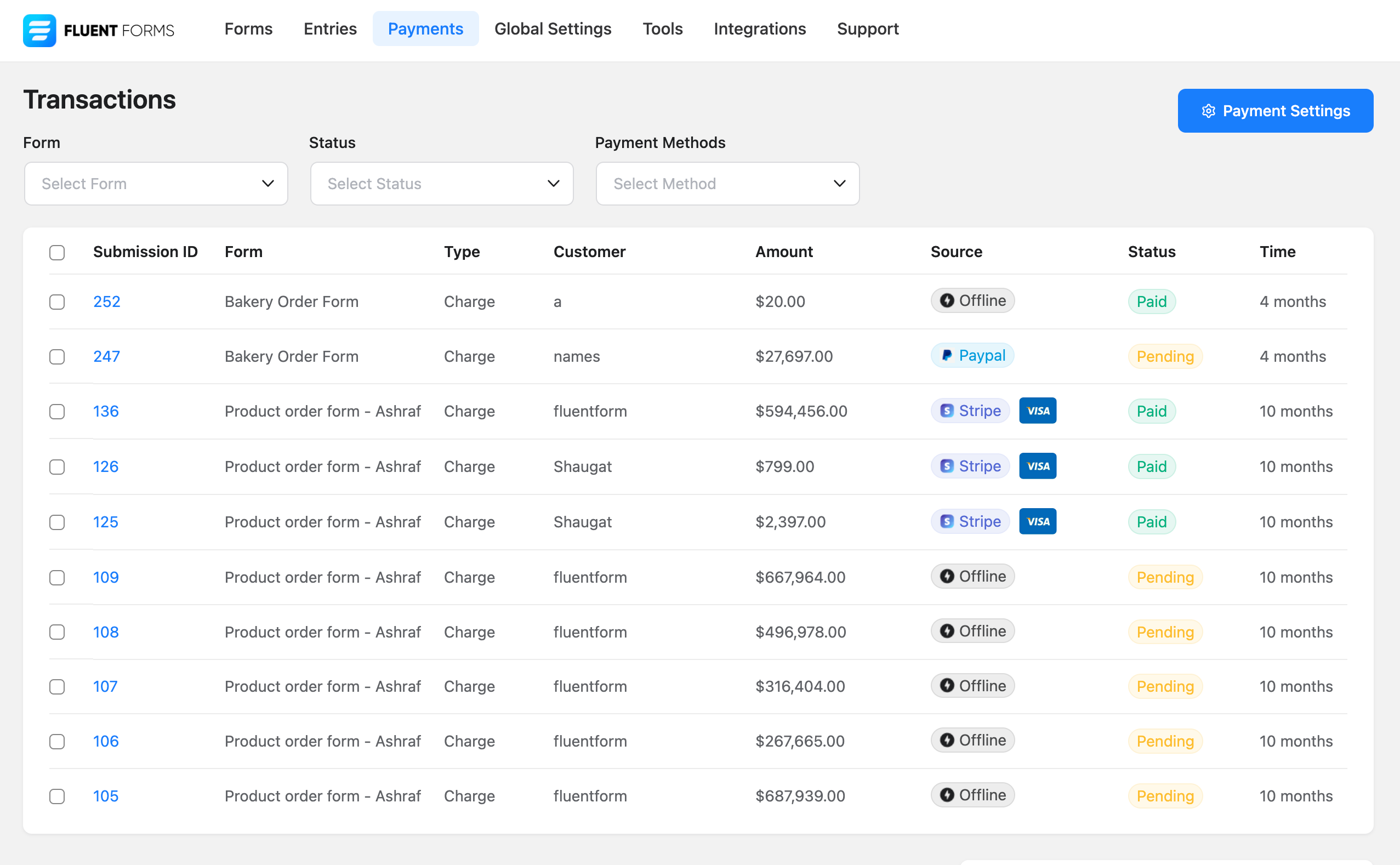This screenshot has height=865, width=1400.
Task: Click the Paid status tag in row 252
Action: tap(1151, 301)
